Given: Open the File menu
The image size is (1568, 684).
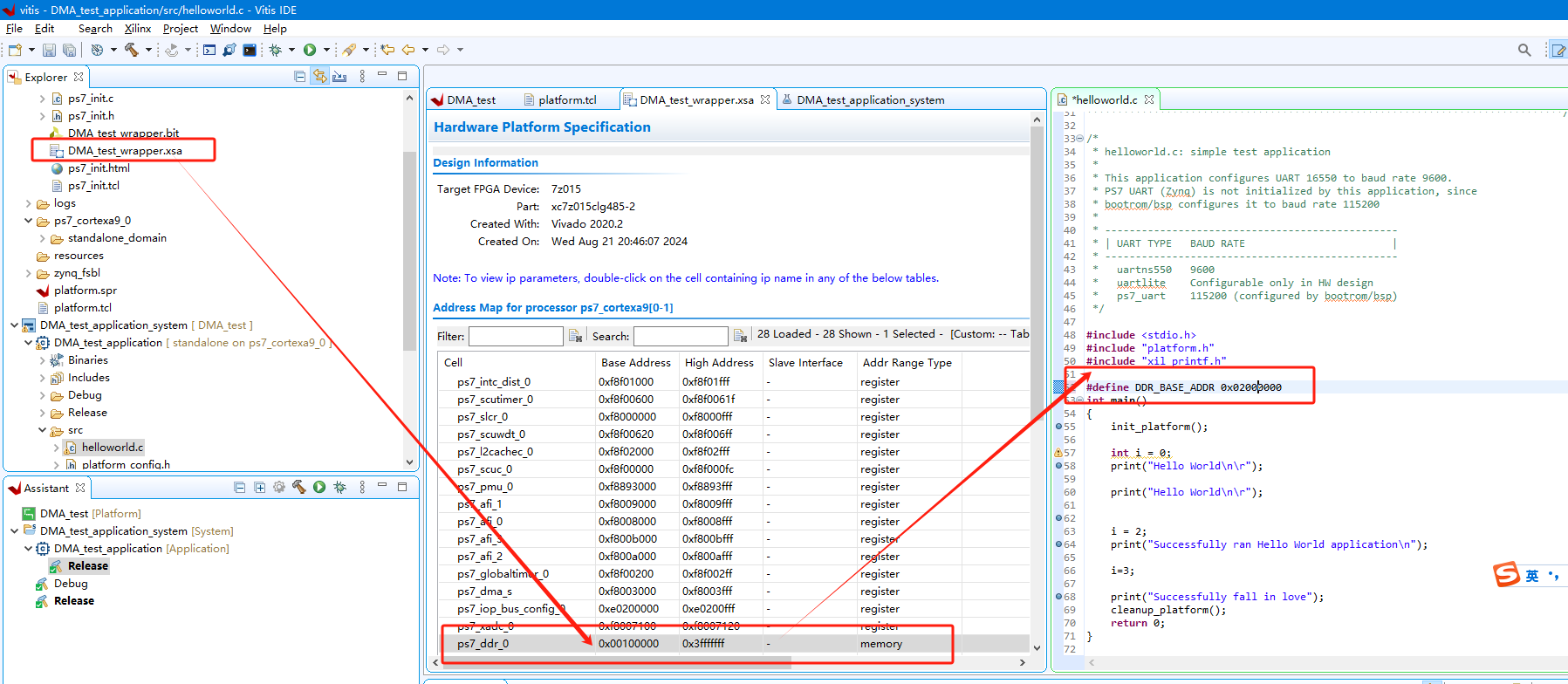Looking at the screenshot, I should 14,28.
